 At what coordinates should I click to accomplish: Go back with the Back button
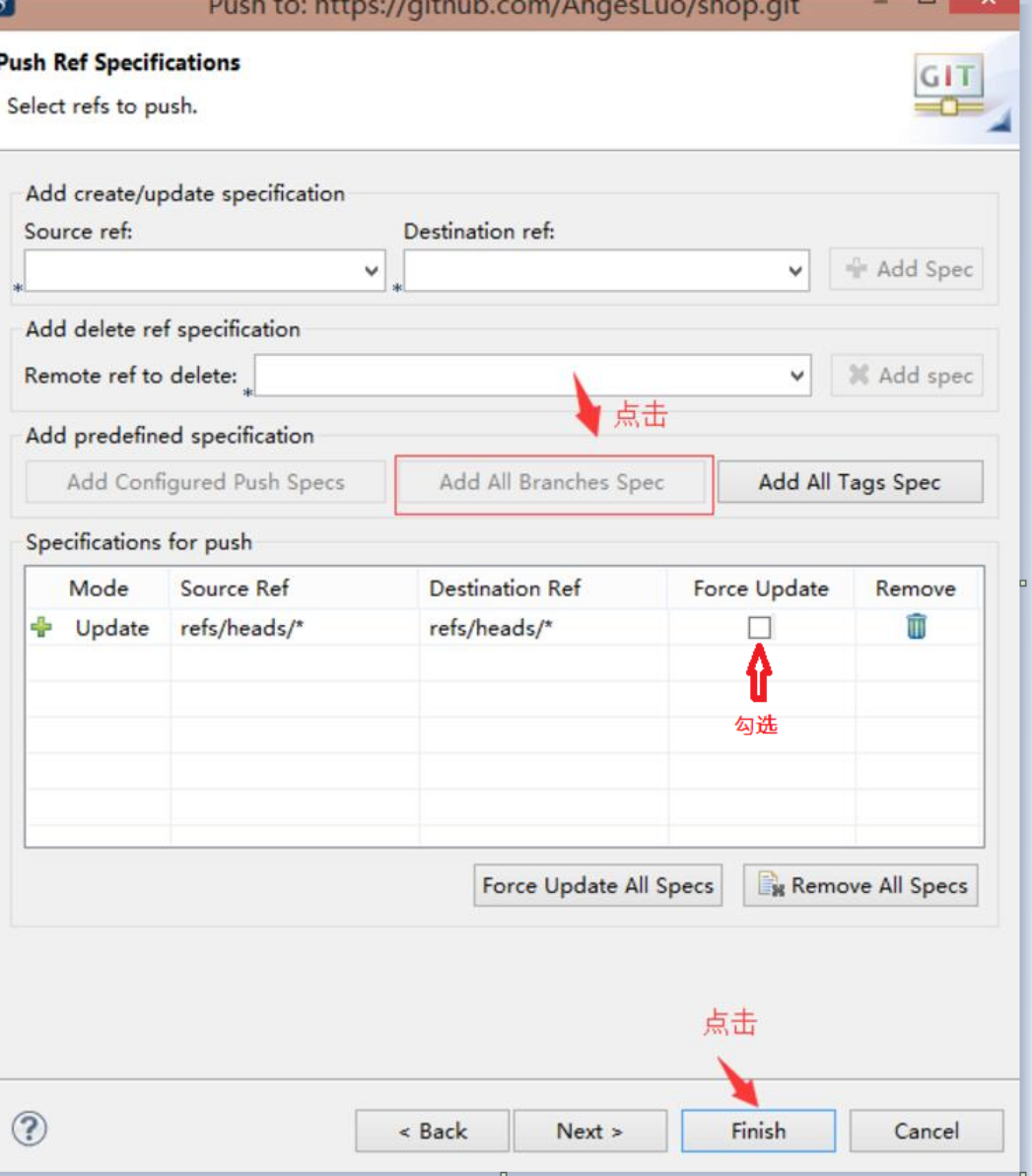(431, 1131)
